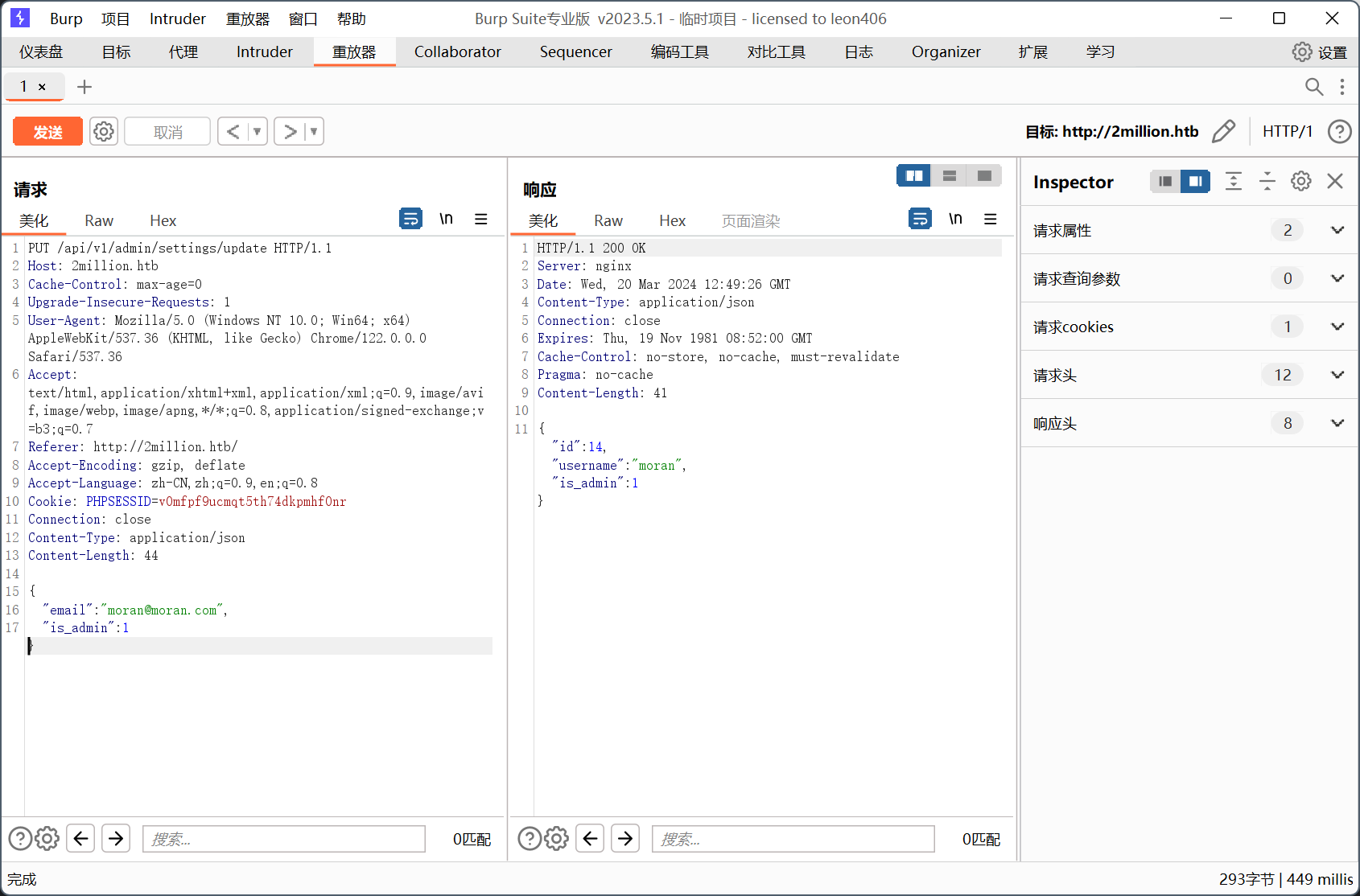The width and height of the screenshot is (1360, 896).
Task: Click help icon beside HTTP/1
Action: 1339,131
